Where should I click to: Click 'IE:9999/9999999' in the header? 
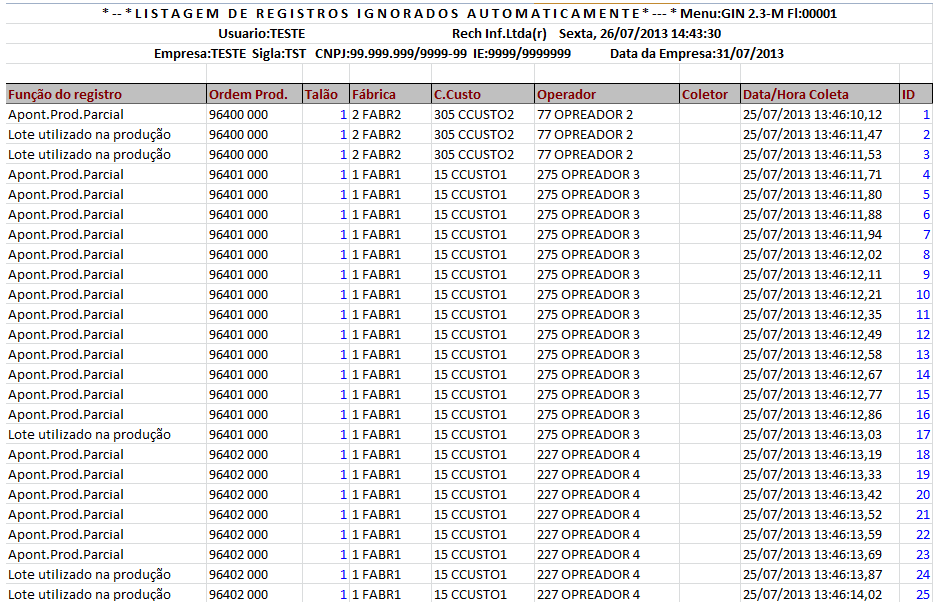pyautogui.click(x=522, y=54)
